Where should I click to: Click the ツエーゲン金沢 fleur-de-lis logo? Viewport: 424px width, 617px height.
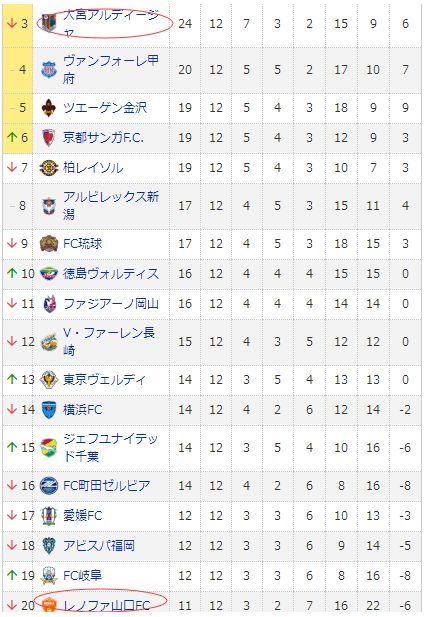tap(49, 107)
